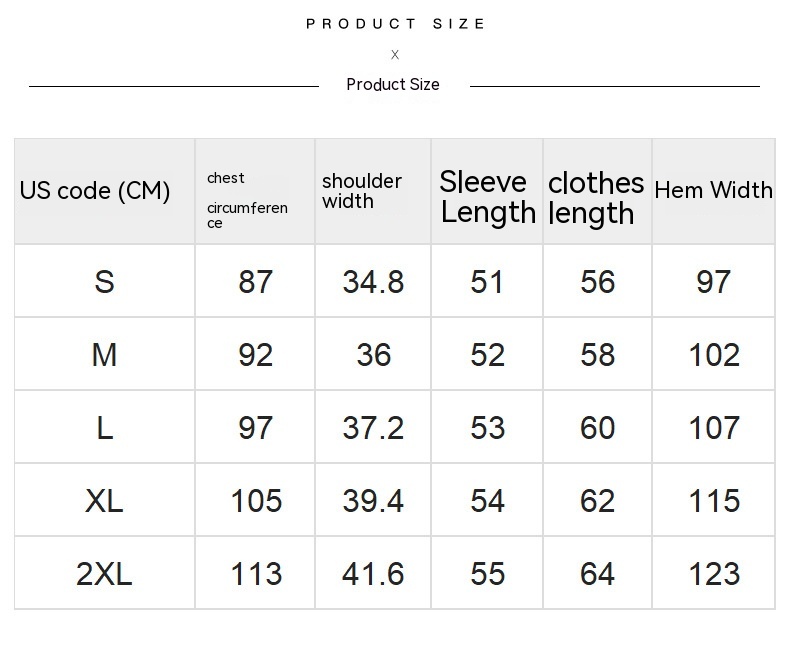Click the 34.8 shoulder width value
Screen dimensions: 790x666
pos(373,282)
